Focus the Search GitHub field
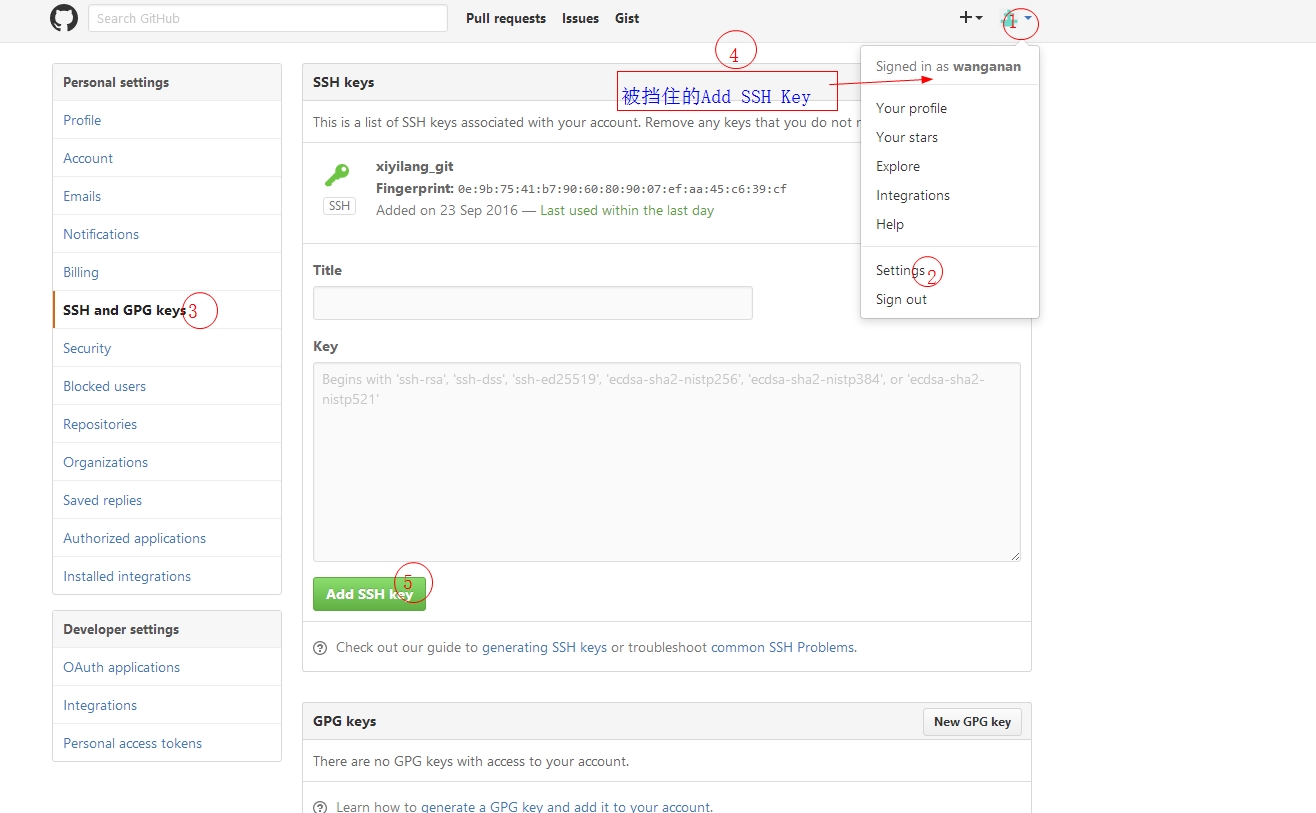This screenshot has height=813, width=1316. [x=268, y=18]
